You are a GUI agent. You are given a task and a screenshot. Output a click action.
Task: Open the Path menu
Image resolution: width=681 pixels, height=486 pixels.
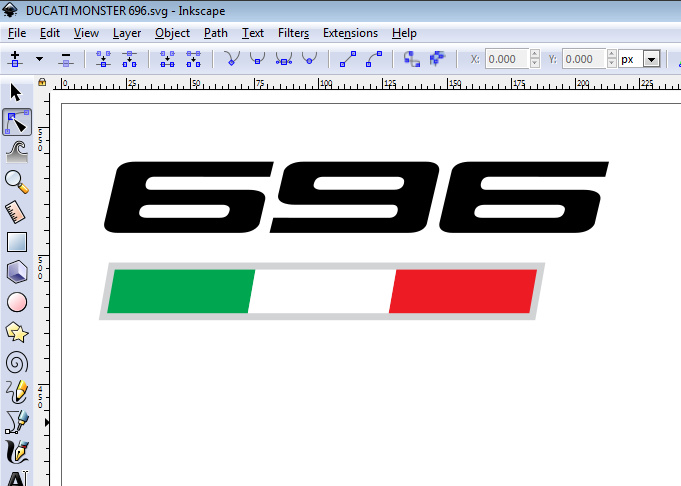pyautogui.click(x=215, y=33)
